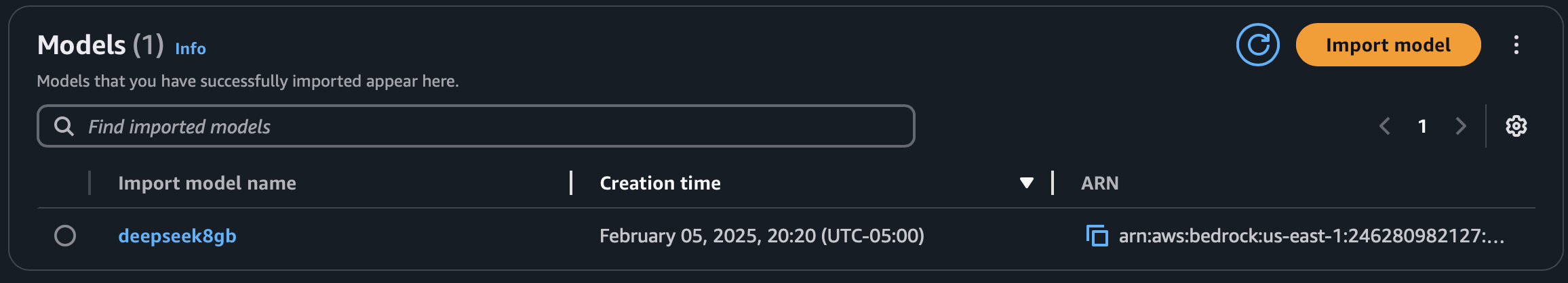The width and height of the screenshot is (1568, 283).
Task: Open the deepseek8gb model link
Action: (x=177, y=236)
